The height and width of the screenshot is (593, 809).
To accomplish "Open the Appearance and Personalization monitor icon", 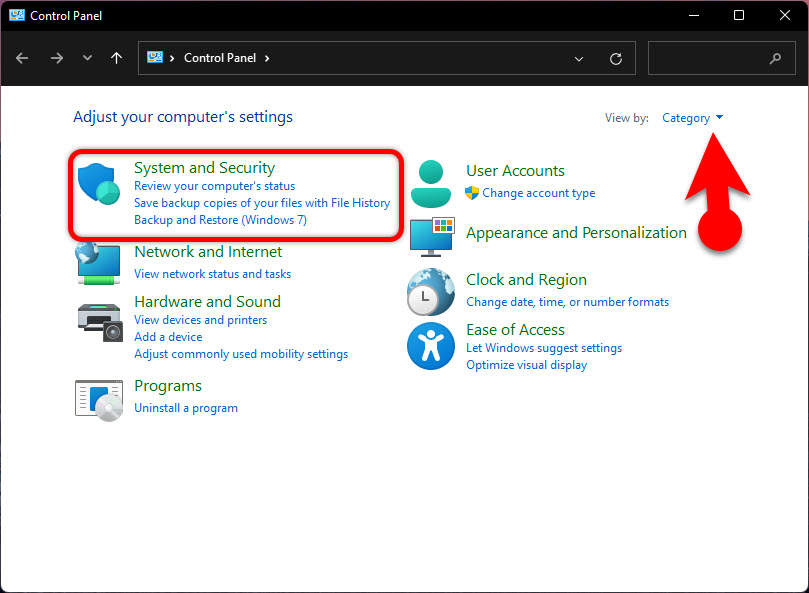I will pyautogui.click(x=432, y=238).
